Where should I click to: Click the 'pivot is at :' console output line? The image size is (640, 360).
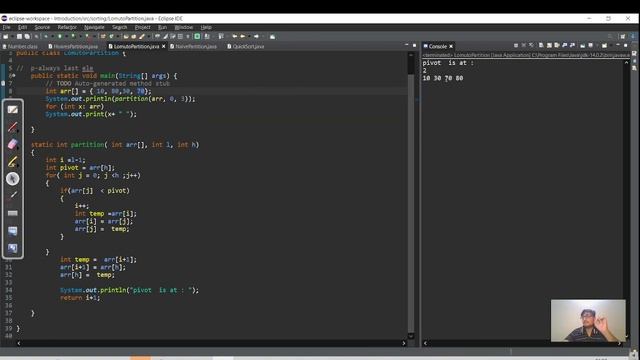[448, 63]
